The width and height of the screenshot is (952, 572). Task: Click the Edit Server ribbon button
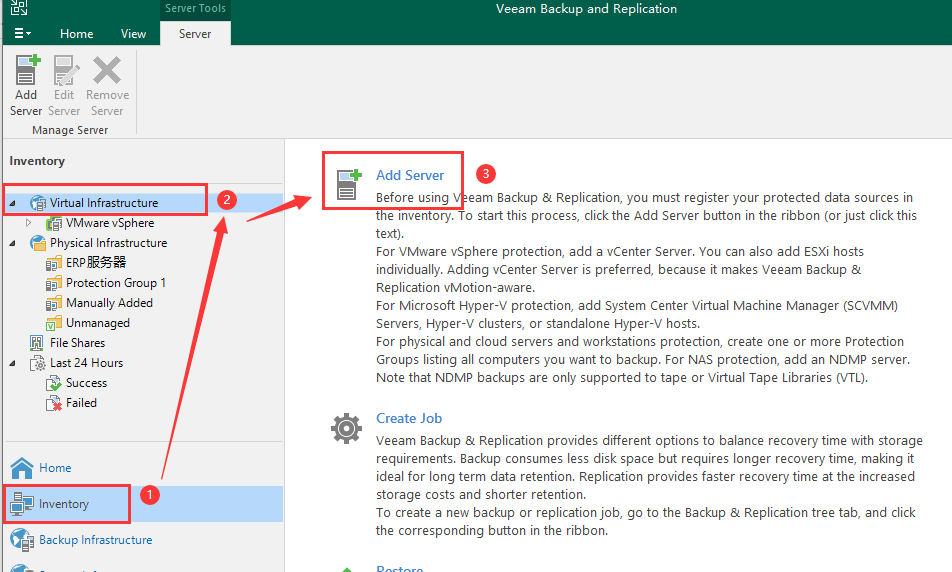[64, 86]
